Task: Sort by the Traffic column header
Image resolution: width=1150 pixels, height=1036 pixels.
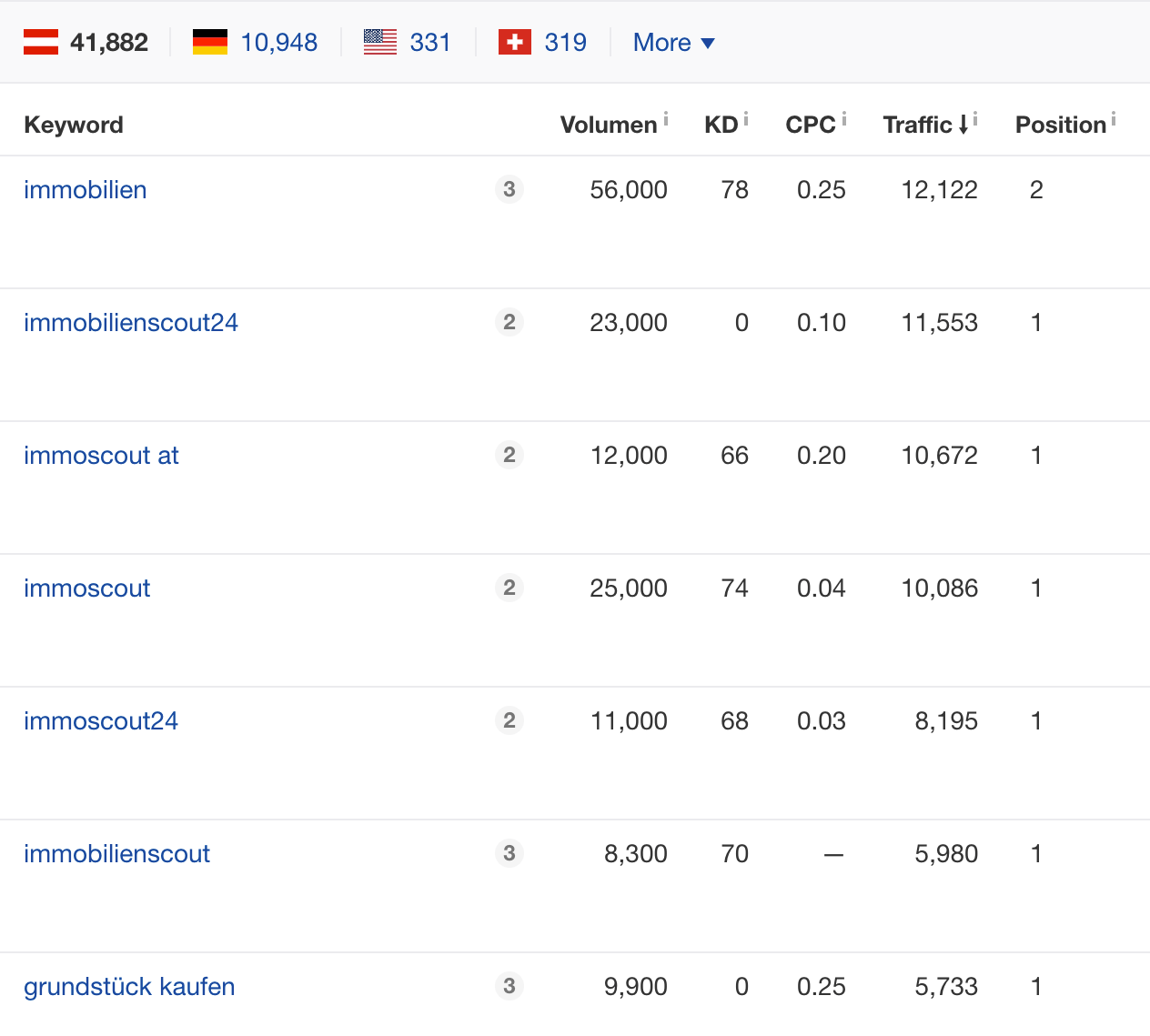Action: [917, 125]
